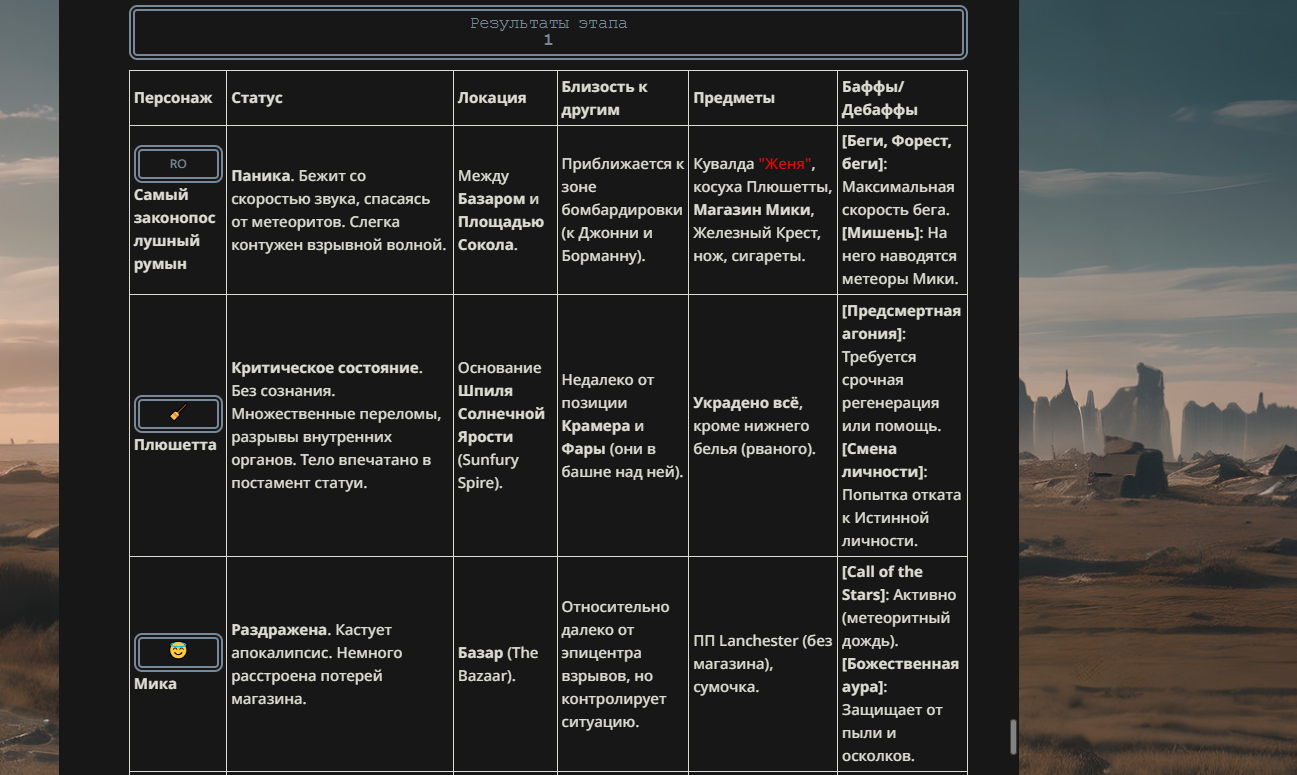Select the Баффы/Дебаффы column header
Viewport: 1297px width, 775px height.
[x=880, y=98]
